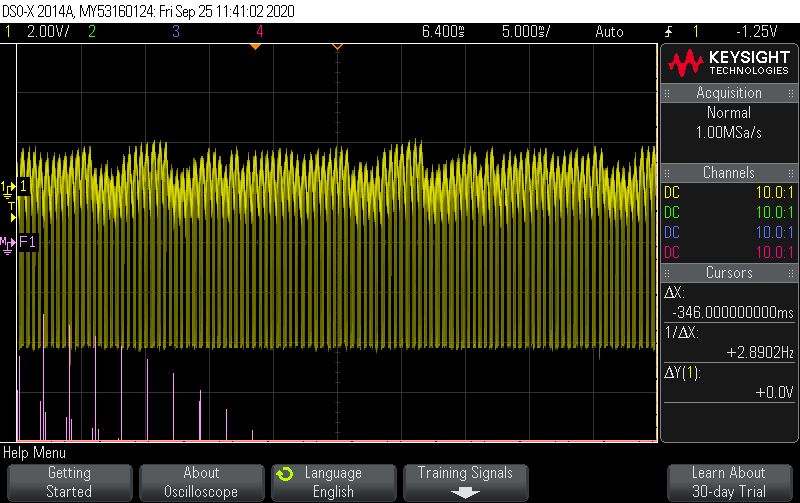Screen dimensions: 800x503
Task: Click magenta 10.0:1 probe ratio value
Action: pos(774,253)
